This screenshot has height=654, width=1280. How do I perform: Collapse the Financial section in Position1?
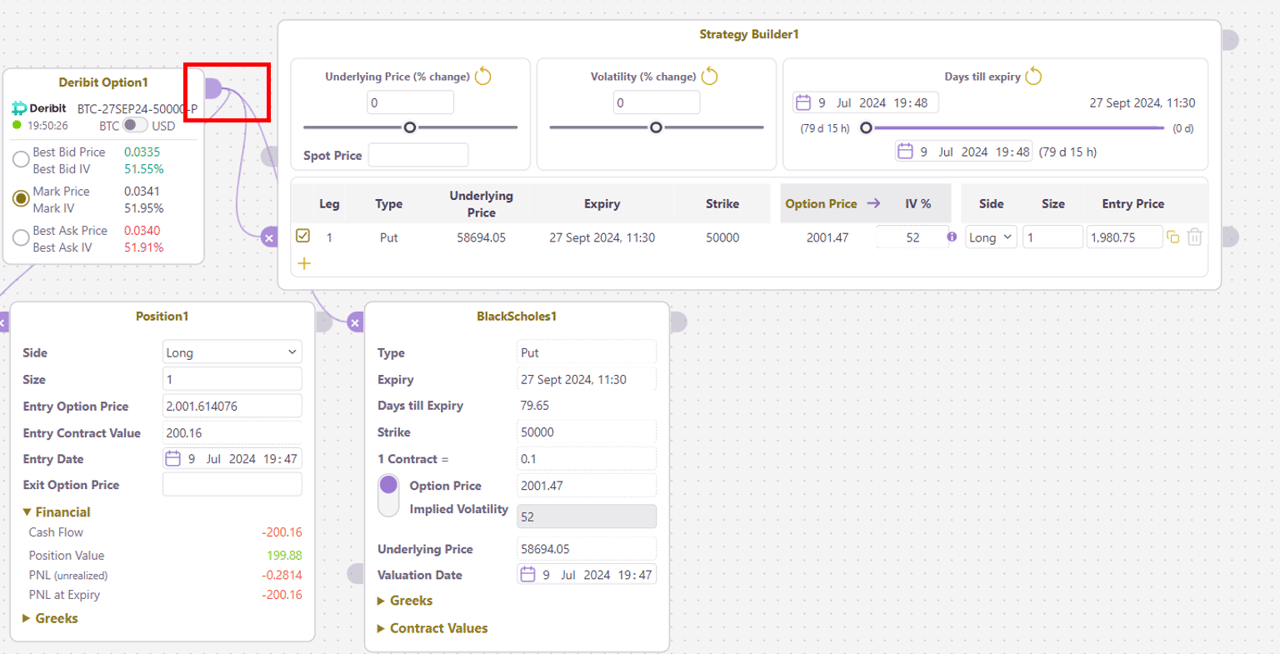click(56, 511)
